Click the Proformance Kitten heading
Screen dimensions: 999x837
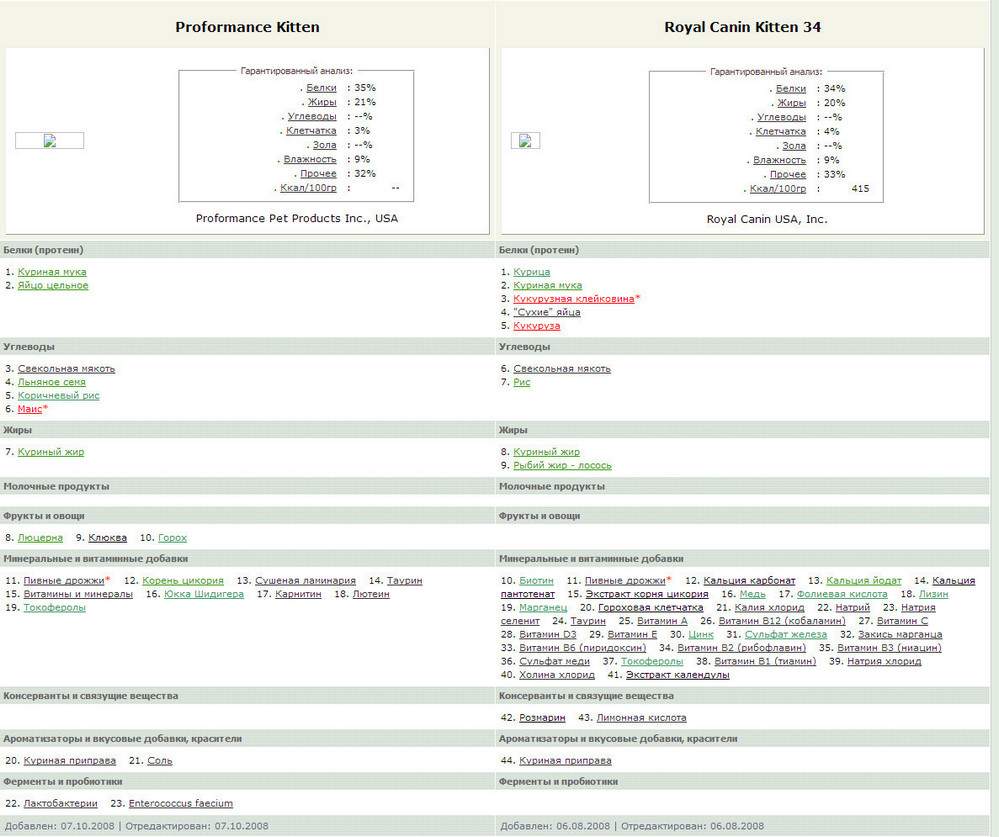click(x=247, y=27)
